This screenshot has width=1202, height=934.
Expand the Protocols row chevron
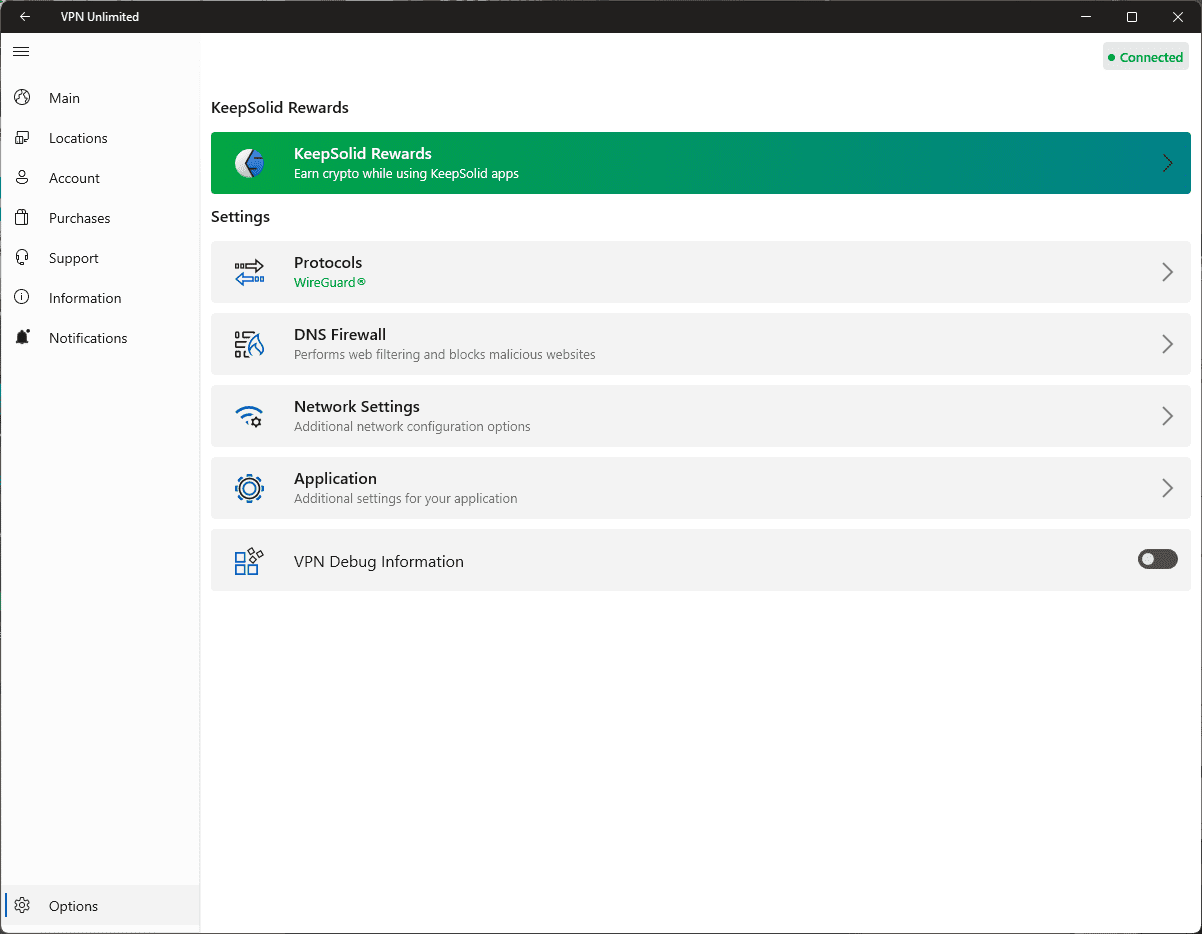[1167, 272]
